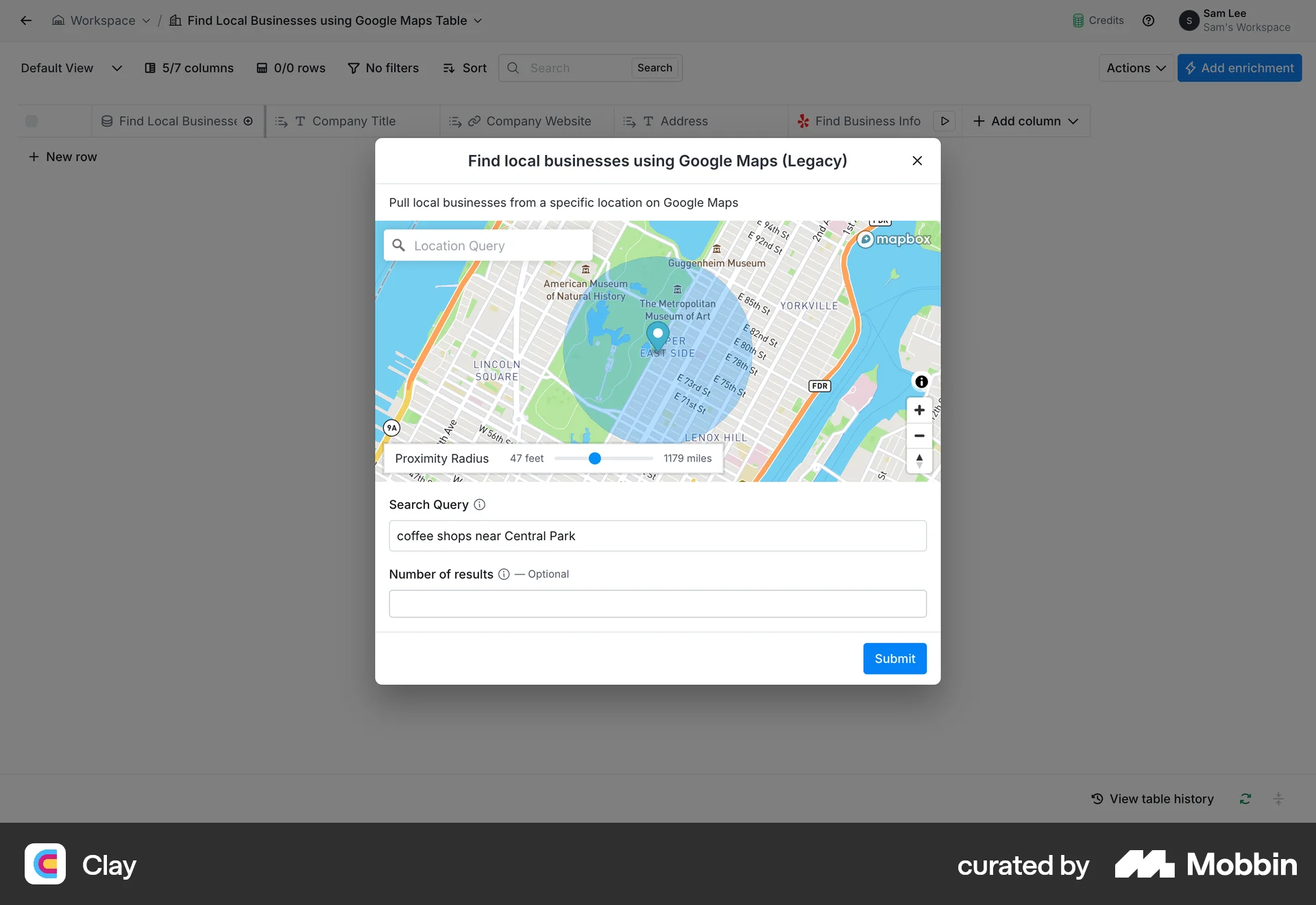Click Search Query info tooltip icon
Image resolution: width=1316 pixels, height=905 pixels.
pos(480,505)
